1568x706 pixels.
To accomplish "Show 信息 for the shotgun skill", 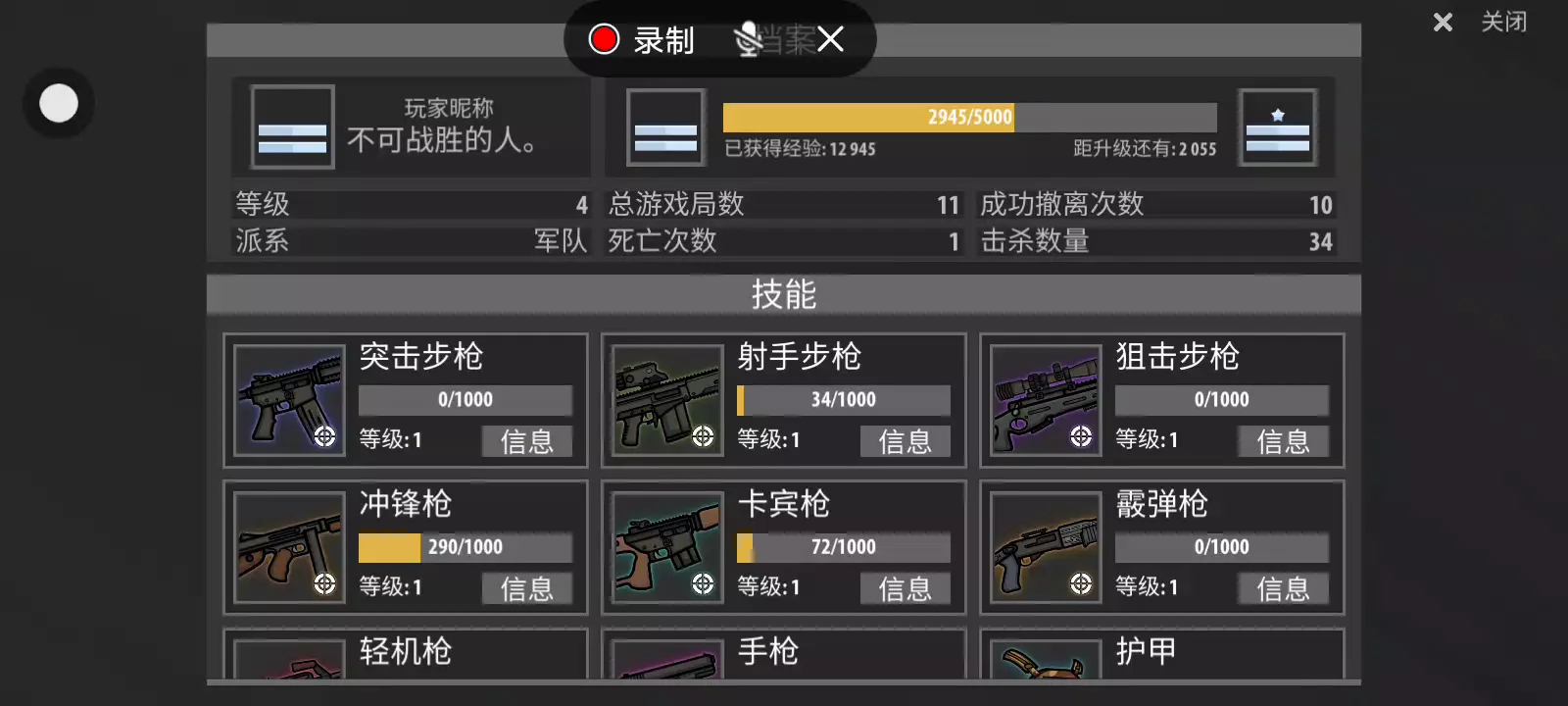I will pos(1284,588).
